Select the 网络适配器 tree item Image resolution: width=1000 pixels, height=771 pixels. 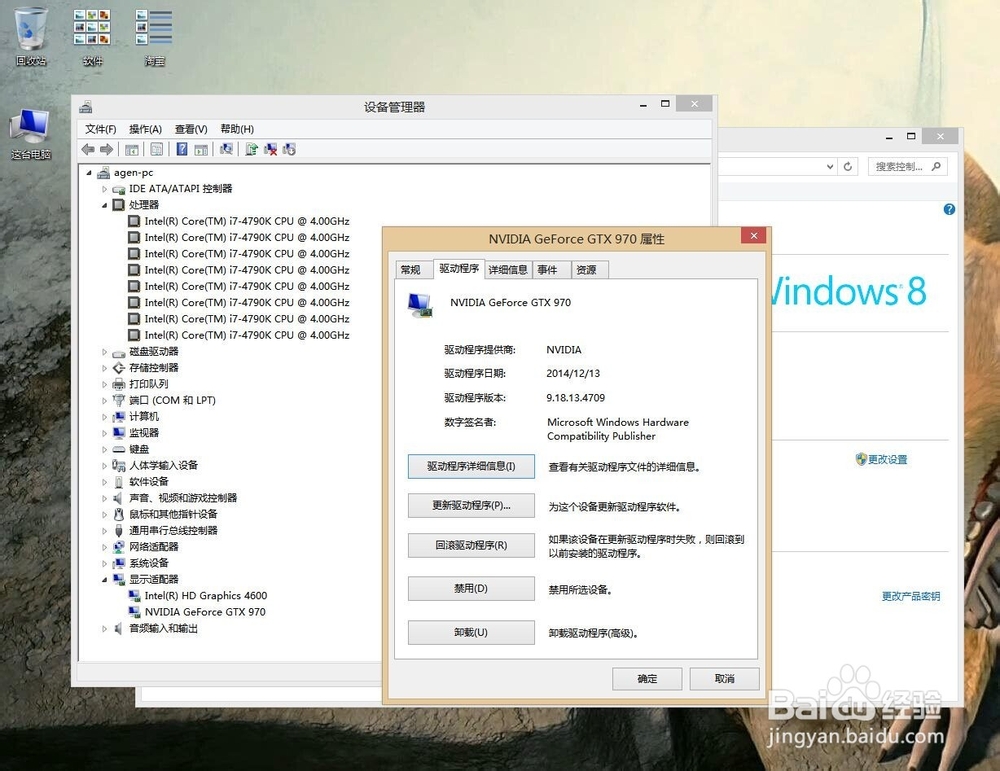(154, 547)
